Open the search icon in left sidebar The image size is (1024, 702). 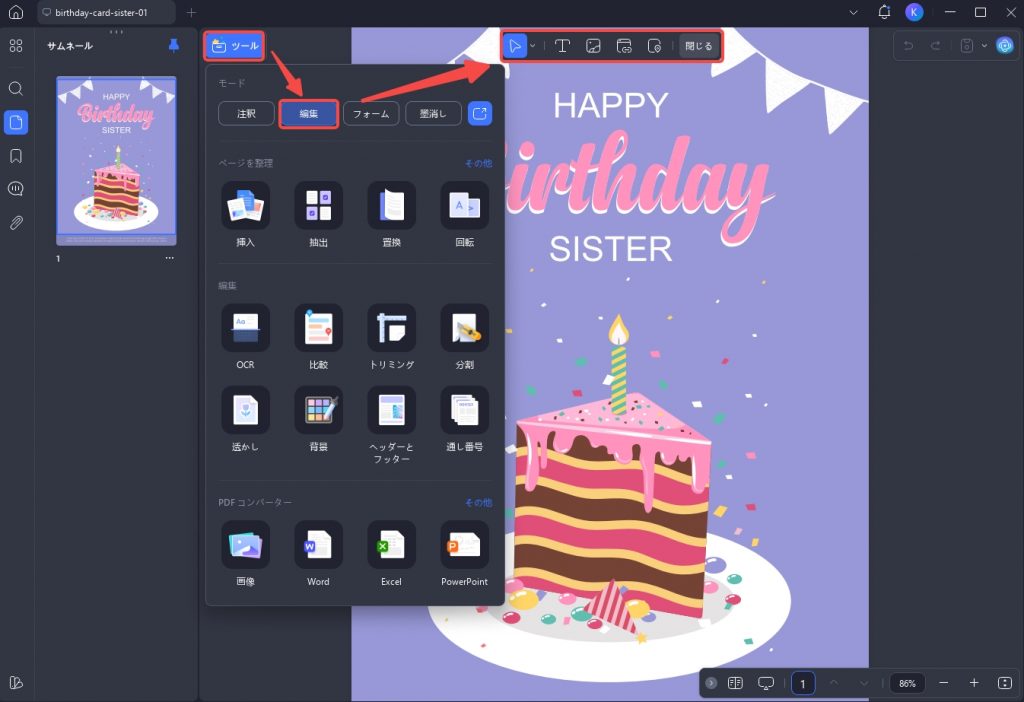(x=16, y=88)
